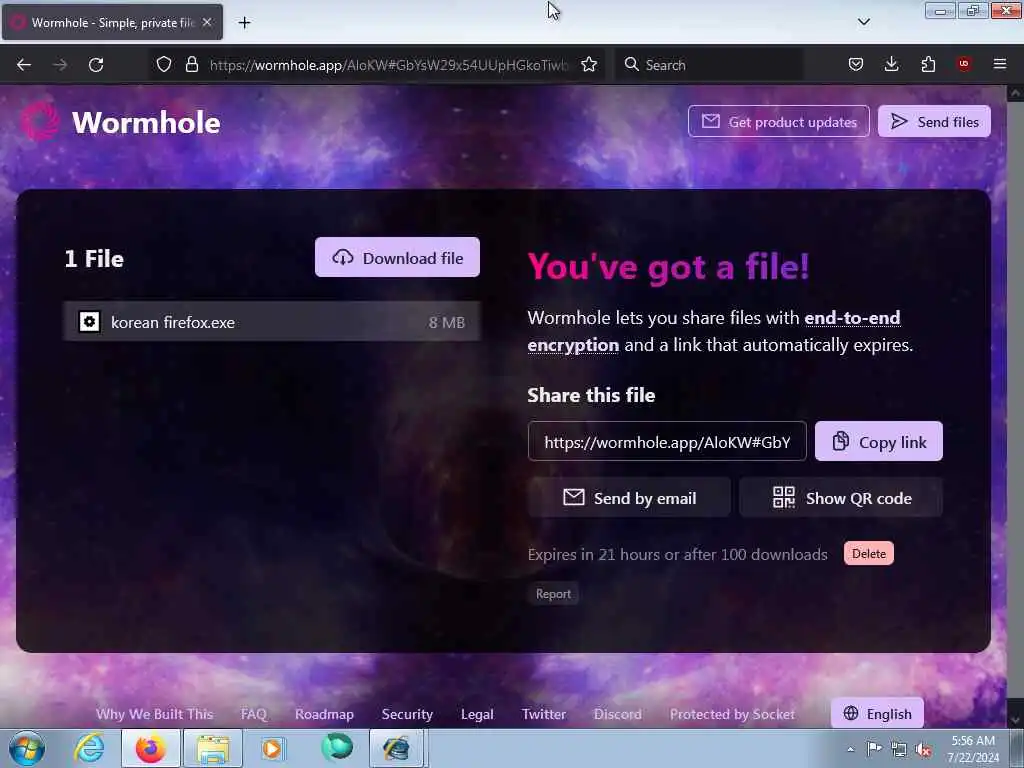Click the URL address bar
This screenshot has width=1024, height=768.
coord(389,65)
